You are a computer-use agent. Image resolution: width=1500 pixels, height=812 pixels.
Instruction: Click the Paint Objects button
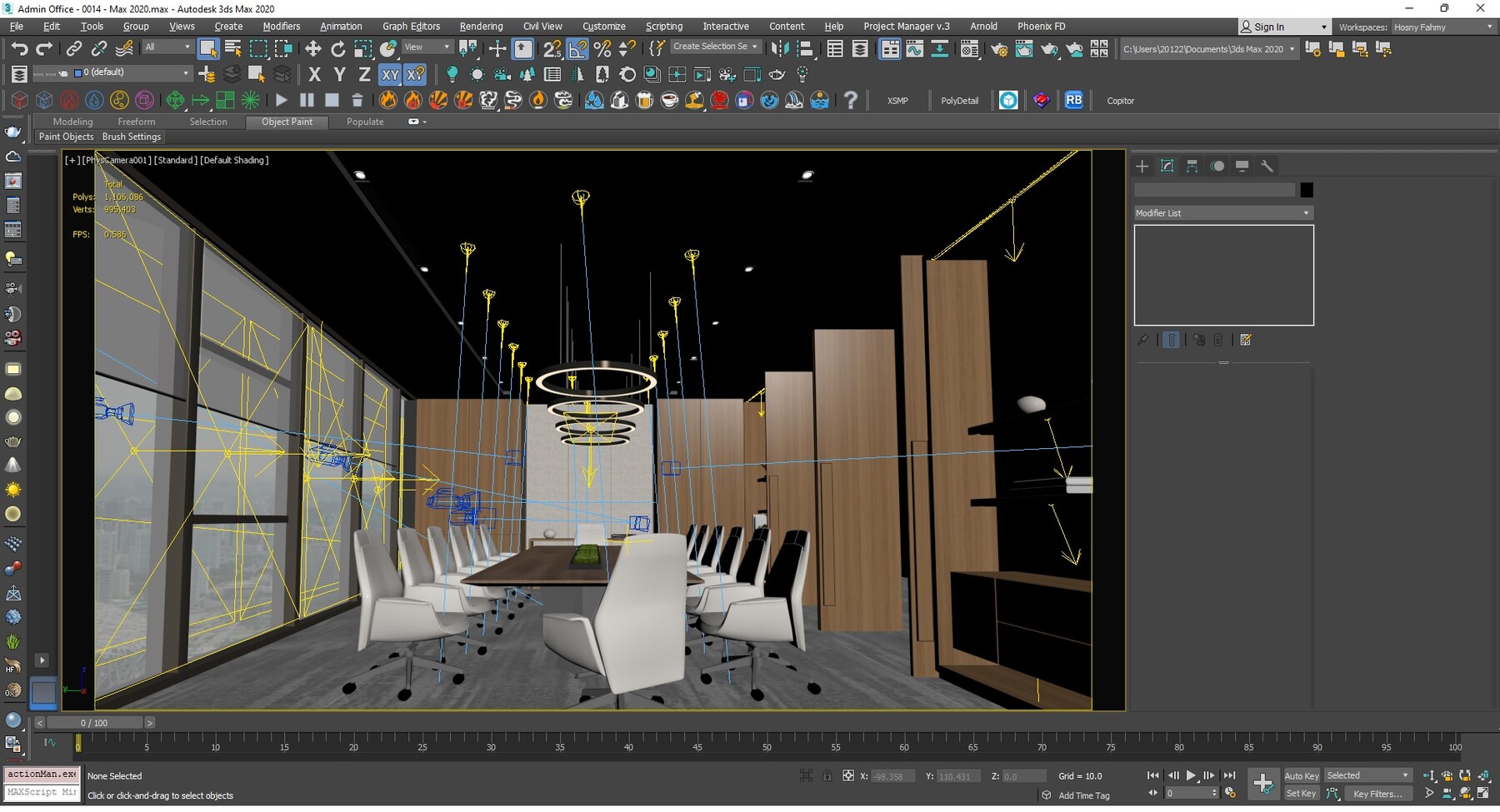[x=66, y=137]
